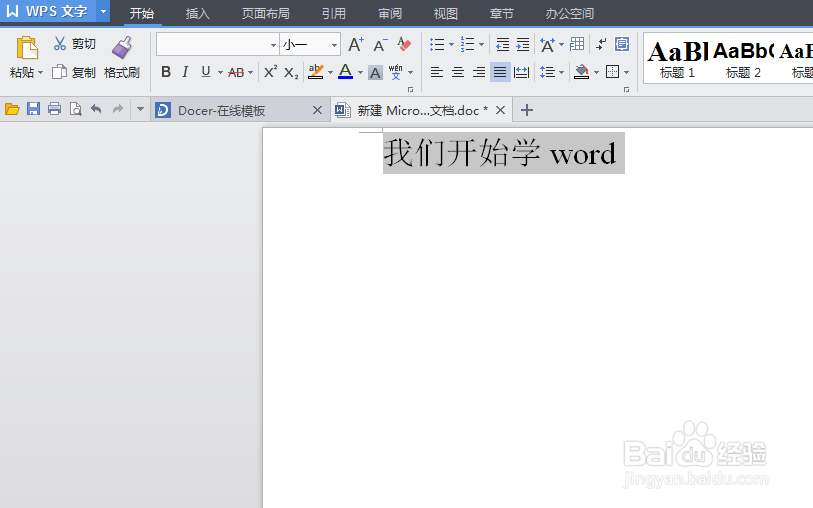Click the phonetic guide wén icon
This screenshot has height=508, width=813.
[x=396, y=72]
